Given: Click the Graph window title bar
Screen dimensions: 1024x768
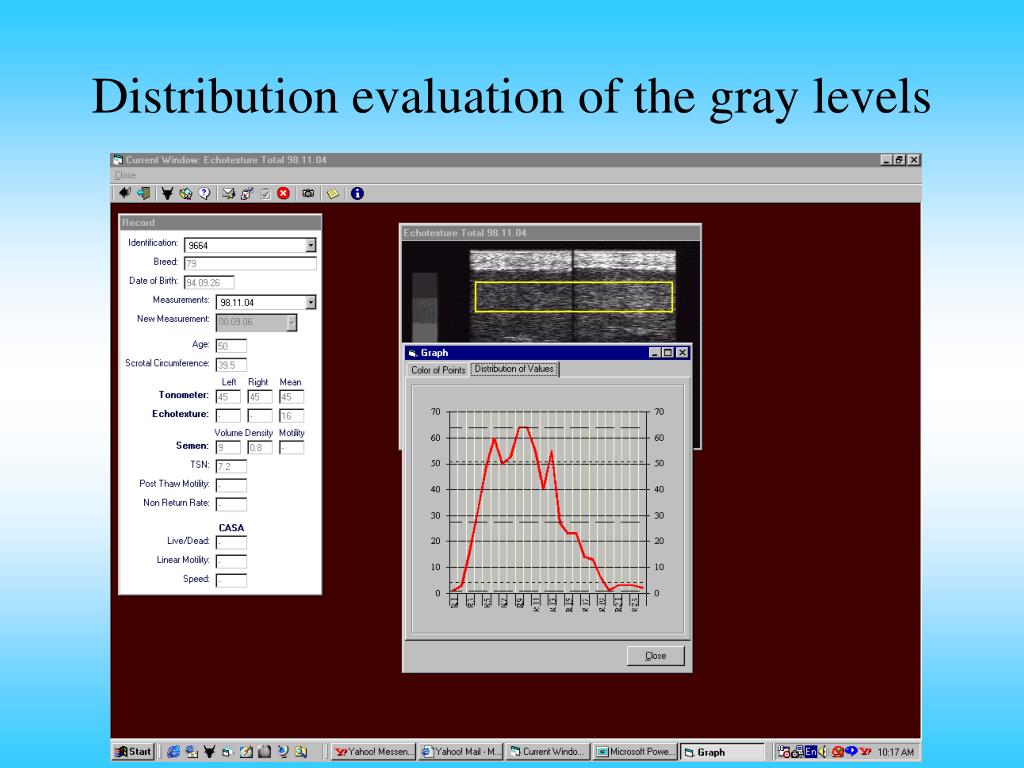Looking at the screenshot, I should (547, 353).
